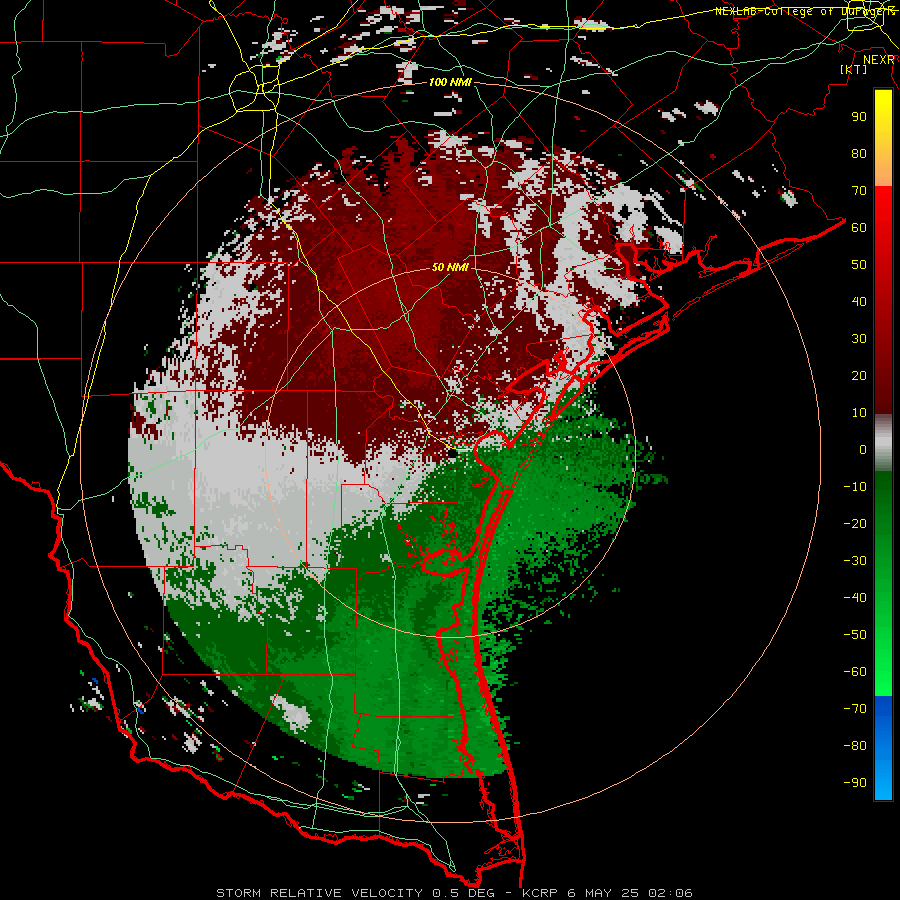The height and width of the screenshot is (900, 900).
Task: Click the '-50' value on velocity scale
Action: [x=855, y=635]
